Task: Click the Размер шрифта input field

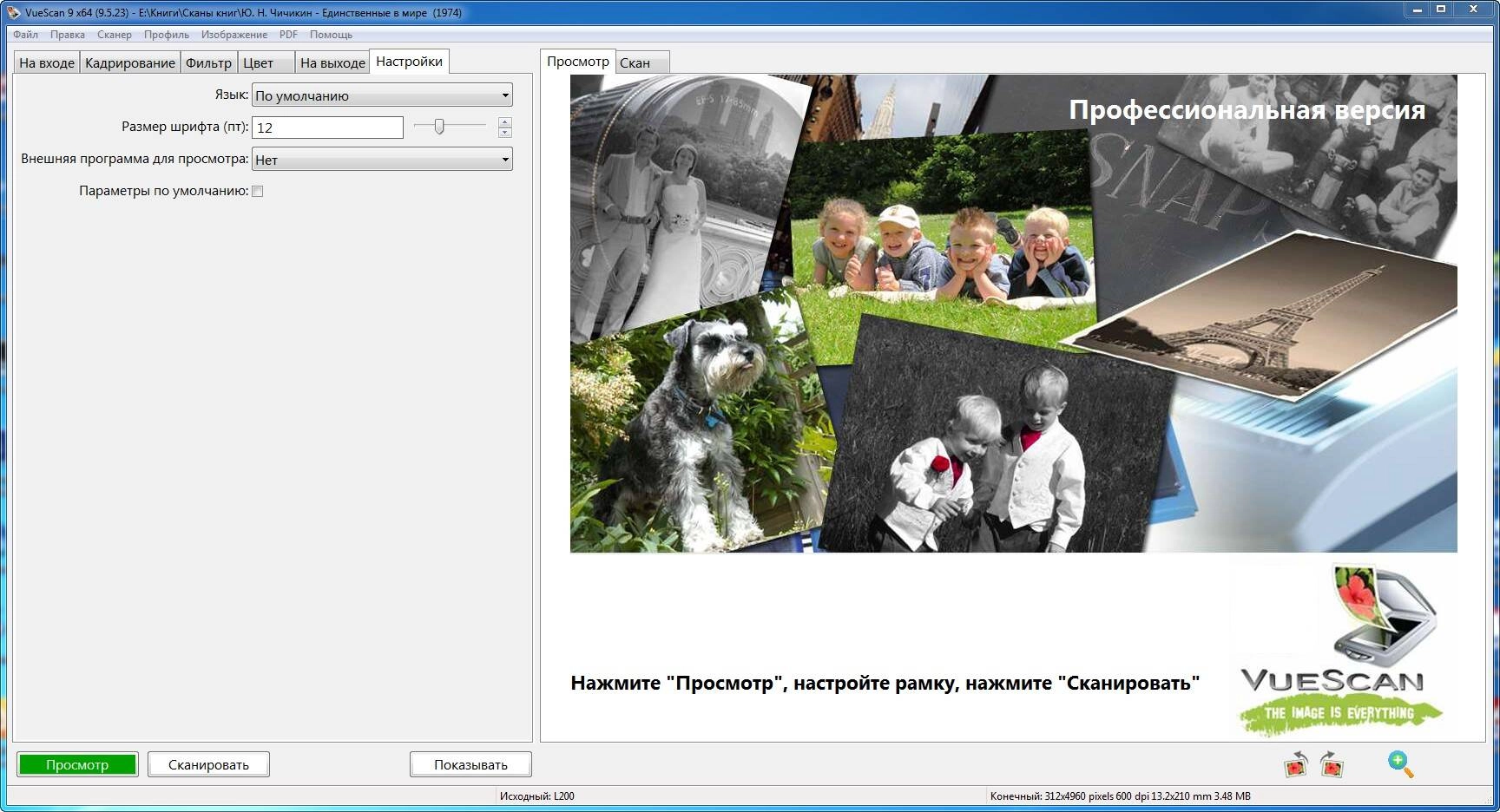Action: [327, 128]
